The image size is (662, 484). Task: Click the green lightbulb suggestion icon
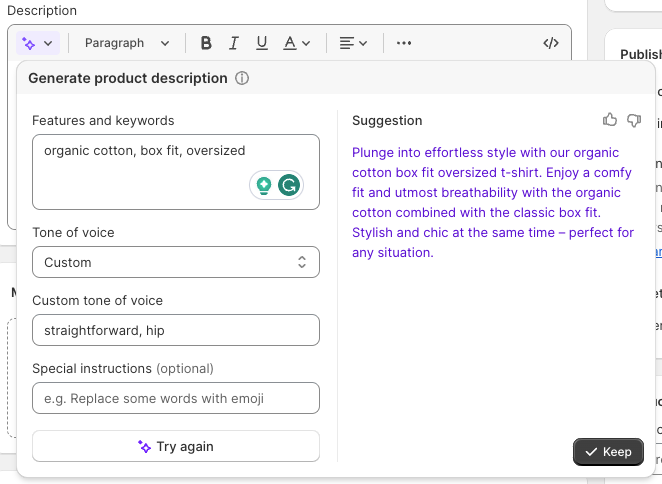point(263,185)
